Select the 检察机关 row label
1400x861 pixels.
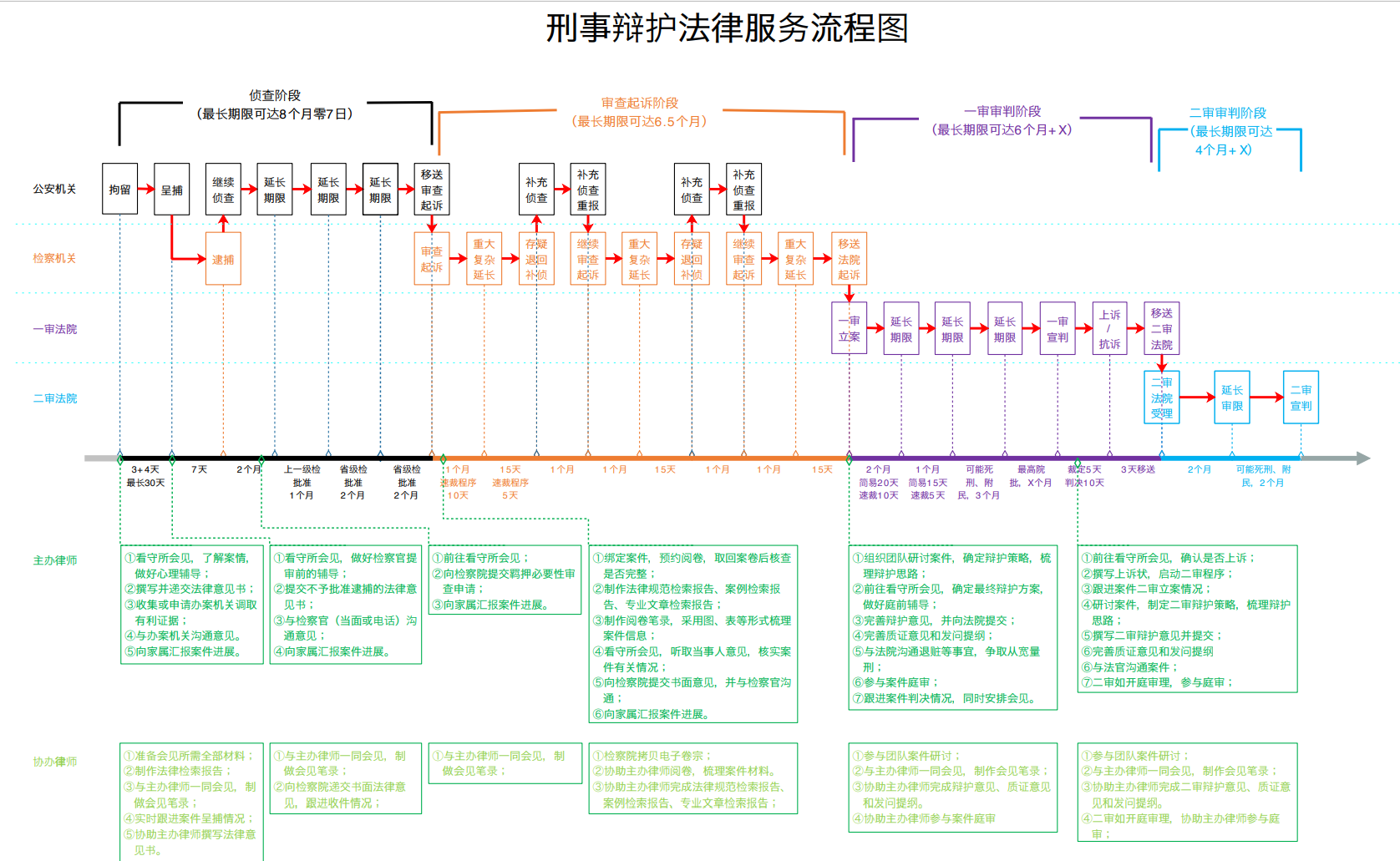pos(54,259)
